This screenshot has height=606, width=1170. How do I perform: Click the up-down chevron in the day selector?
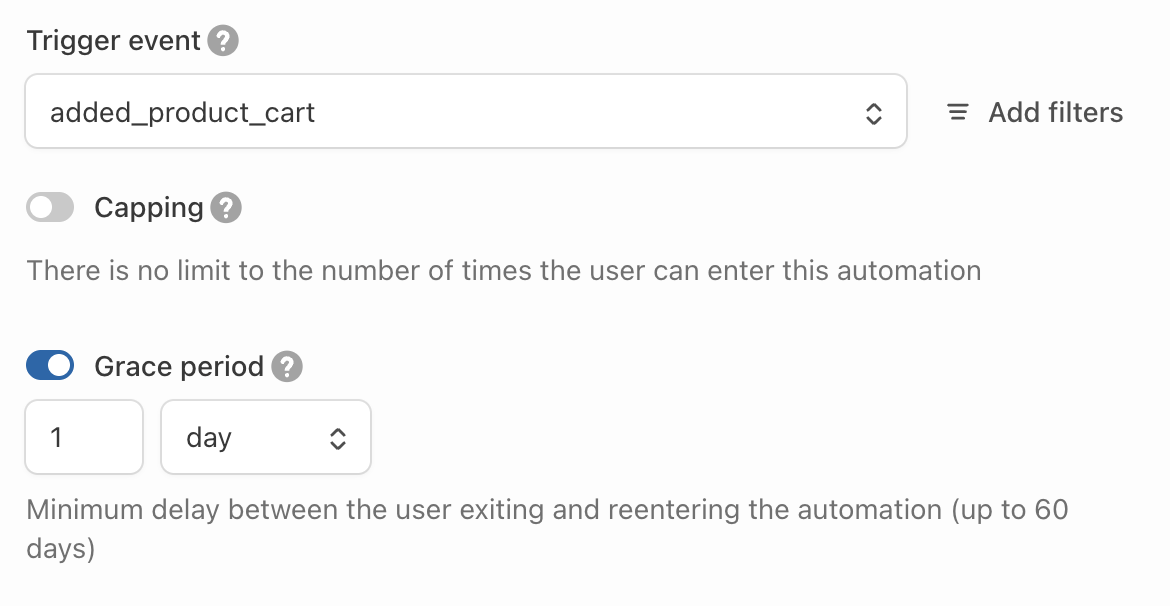pos(338,438)
